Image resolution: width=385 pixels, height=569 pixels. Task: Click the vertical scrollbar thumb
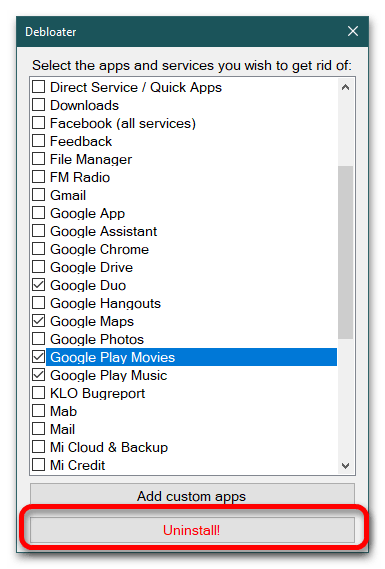tap(345, 252)
